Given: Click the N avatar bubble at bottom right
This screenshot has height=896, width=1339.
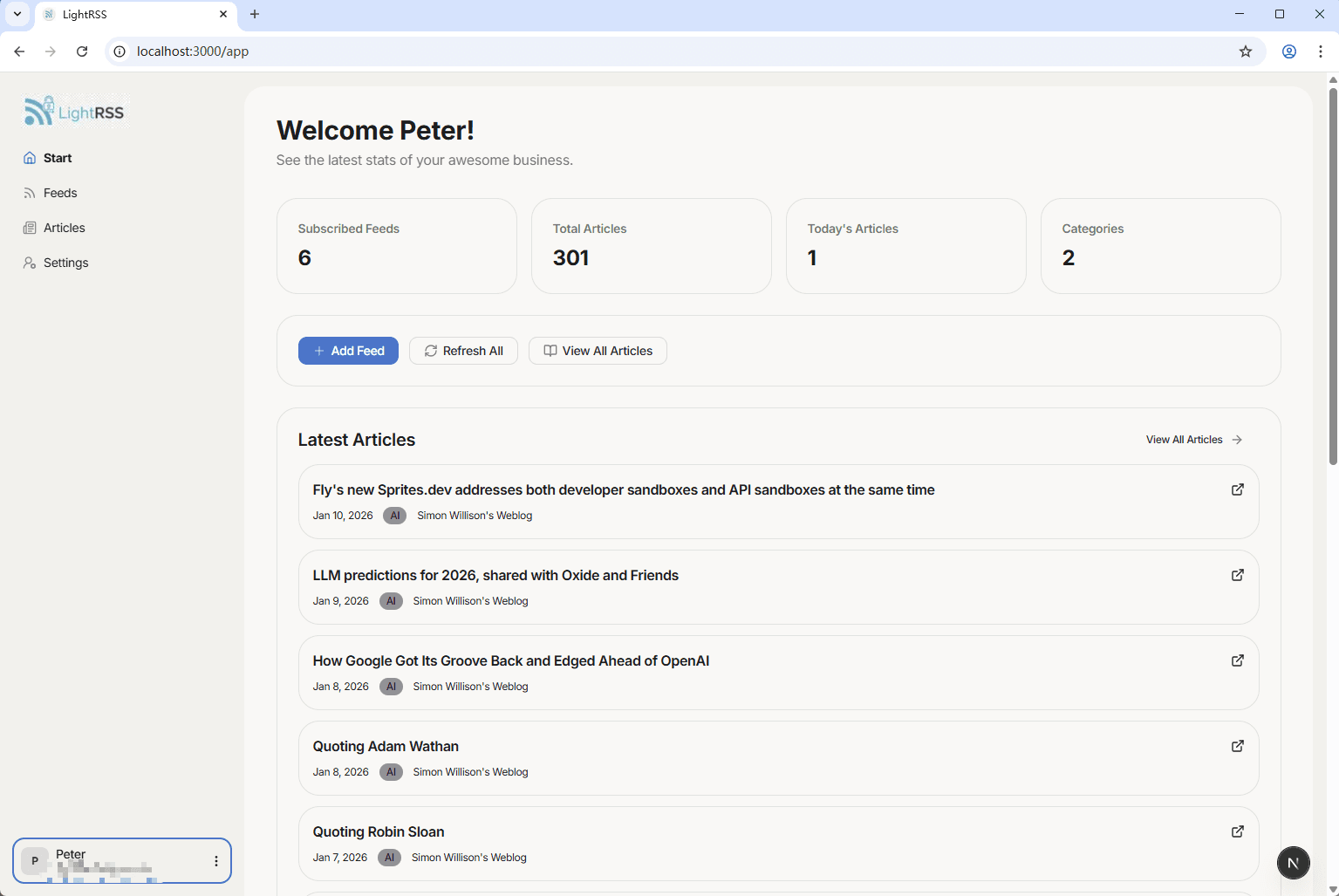Looking at the screenshot, I should [x=1293, y=863].
